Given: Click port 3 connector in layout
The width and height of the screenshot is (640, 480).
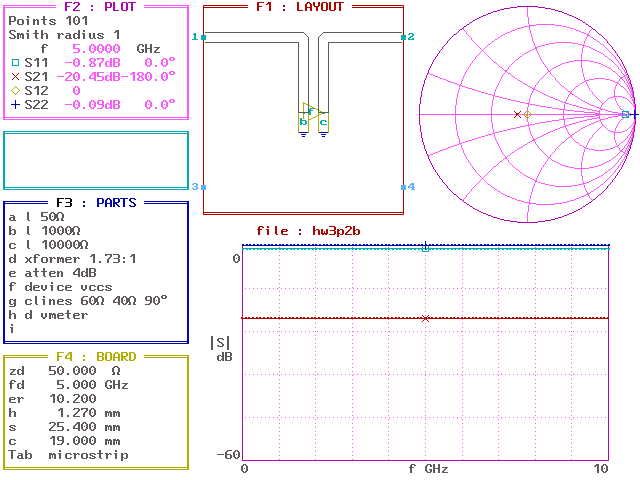Looking at the screenshot, I should pyautogui.click(x=203, y=187).
